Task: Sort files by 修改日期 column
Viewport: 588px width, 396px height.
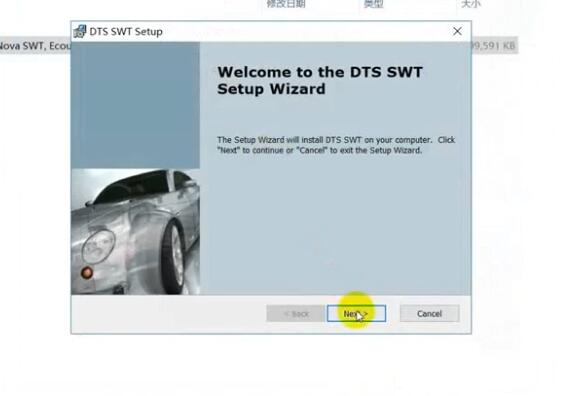Action: click(286, 4)
